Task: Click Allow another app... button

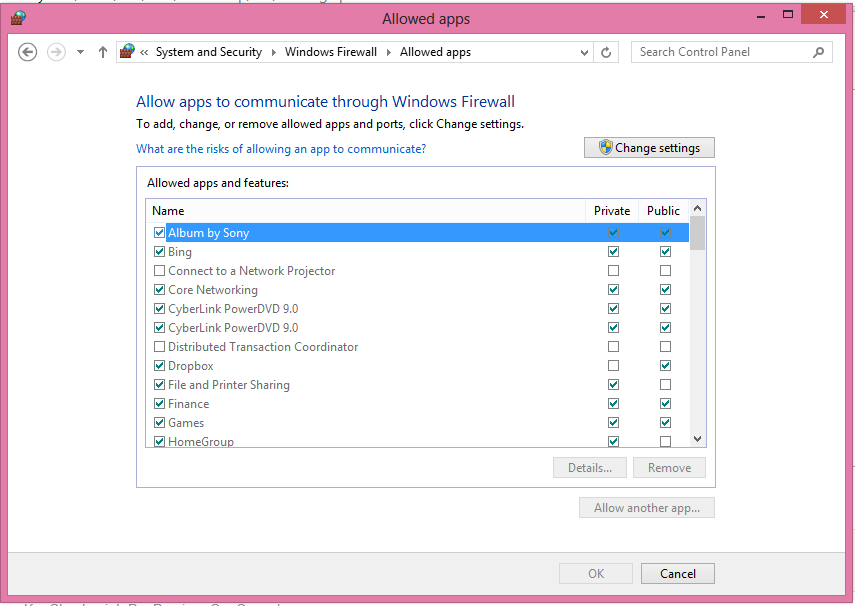Action: point(647,508)
